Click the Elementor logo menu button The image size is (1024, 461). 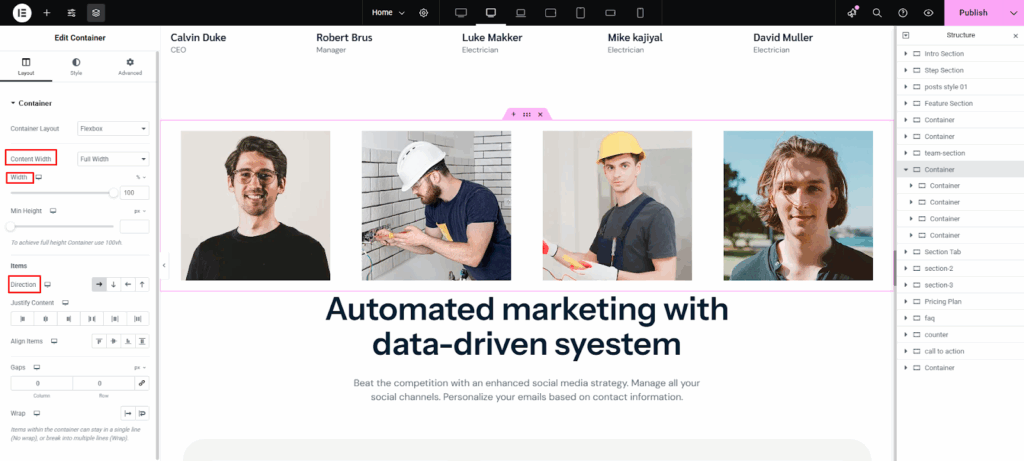click(22, 13)
